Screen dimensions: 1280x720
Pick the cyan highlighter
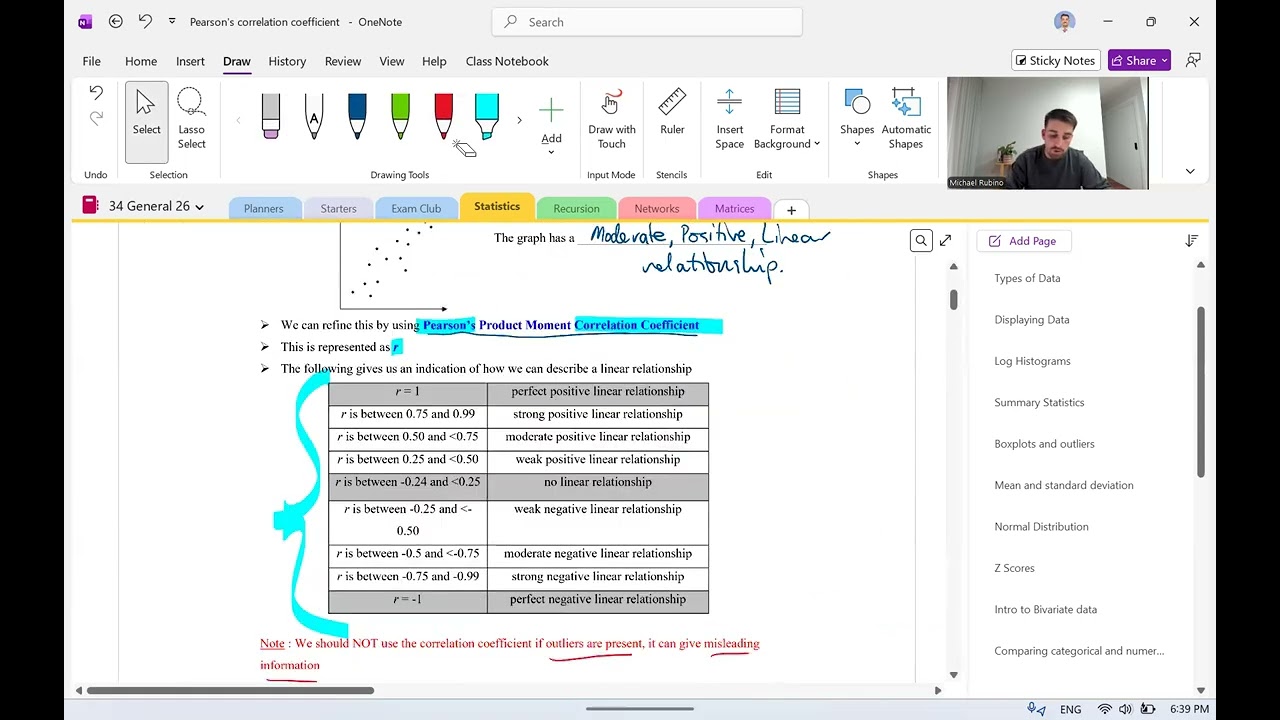pos(486,115)
